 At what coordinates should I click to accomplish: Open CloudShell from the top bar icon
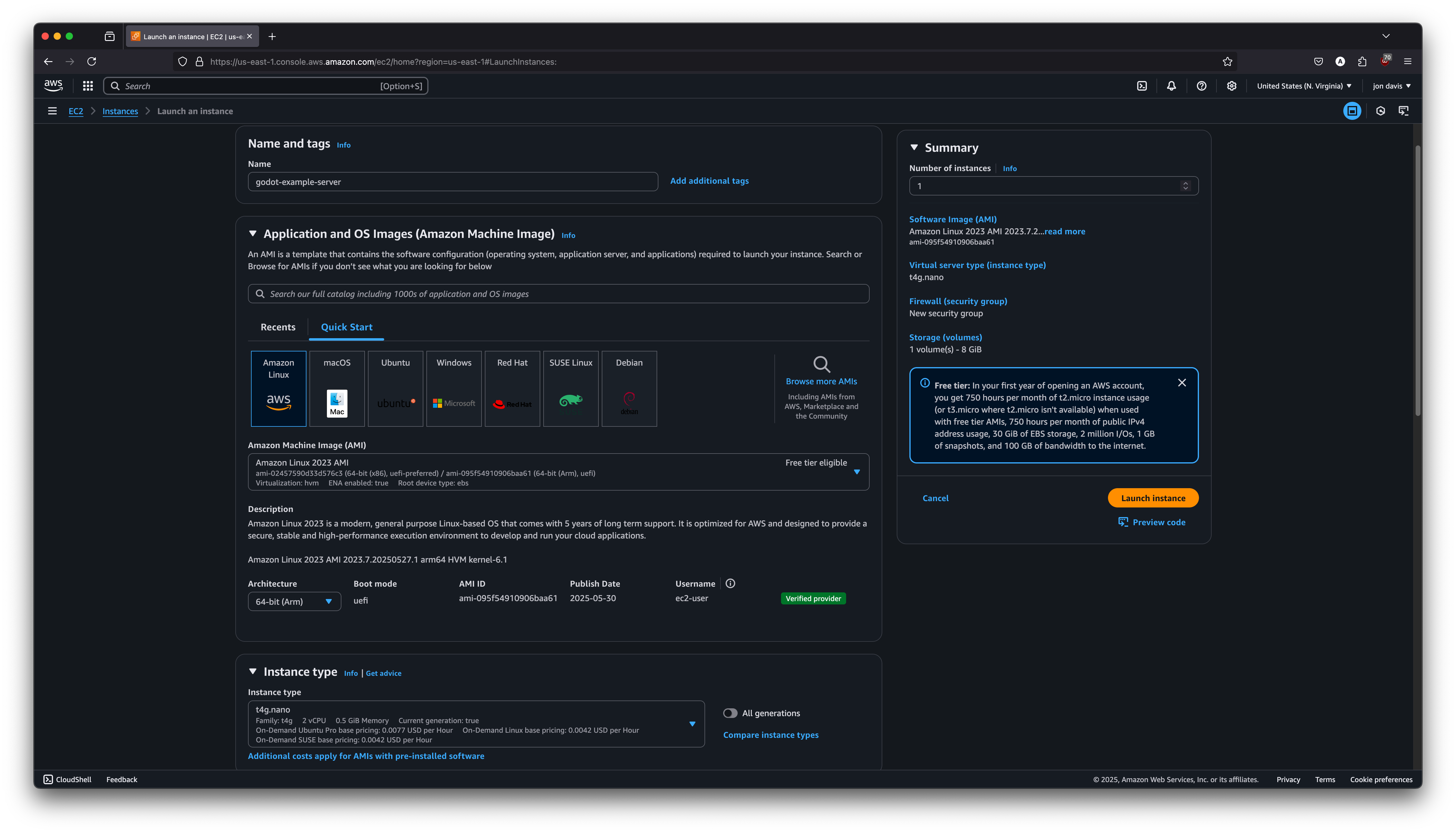click(x=1142, y=86)
